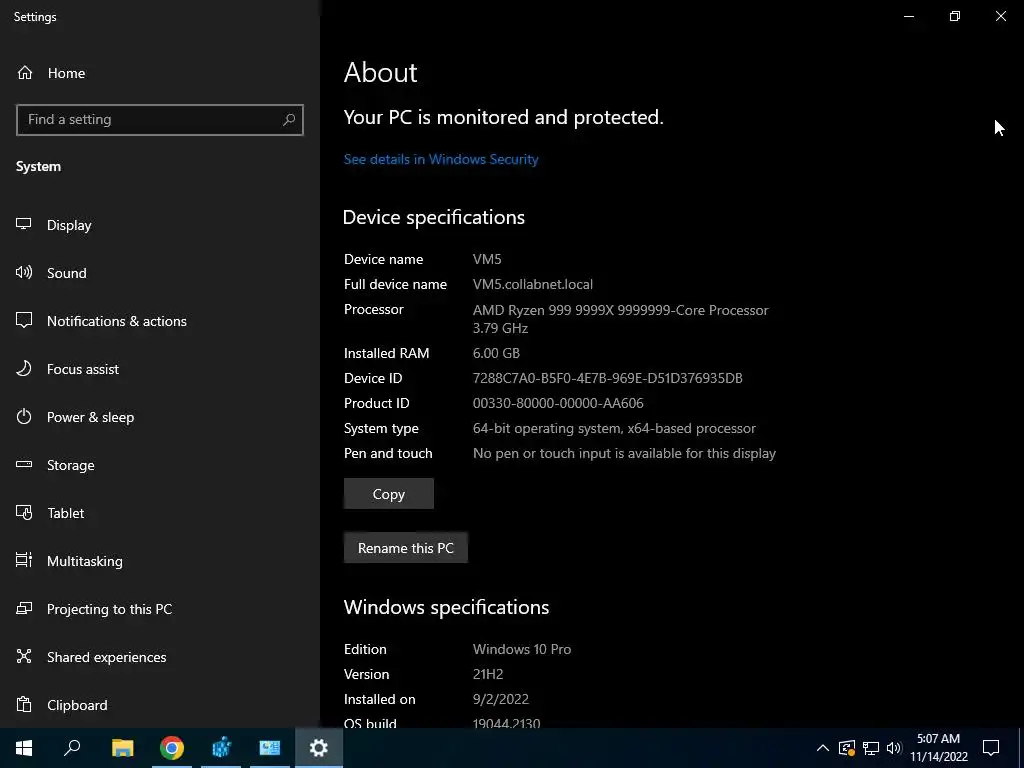The height and width of the screenshot is (768, 1024).
Task: Open the Windows Start menu
Action: click(24, 748)
